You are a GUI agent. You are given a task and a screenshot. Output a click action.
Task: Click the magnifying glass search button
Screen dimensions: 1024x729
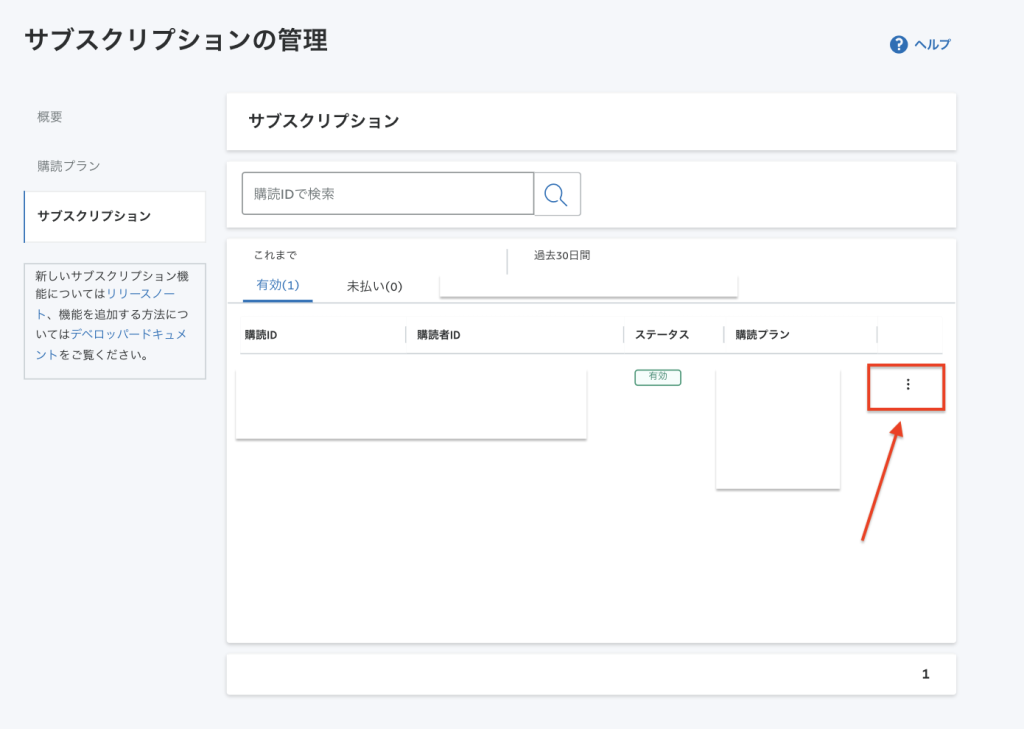coord(557,194)
